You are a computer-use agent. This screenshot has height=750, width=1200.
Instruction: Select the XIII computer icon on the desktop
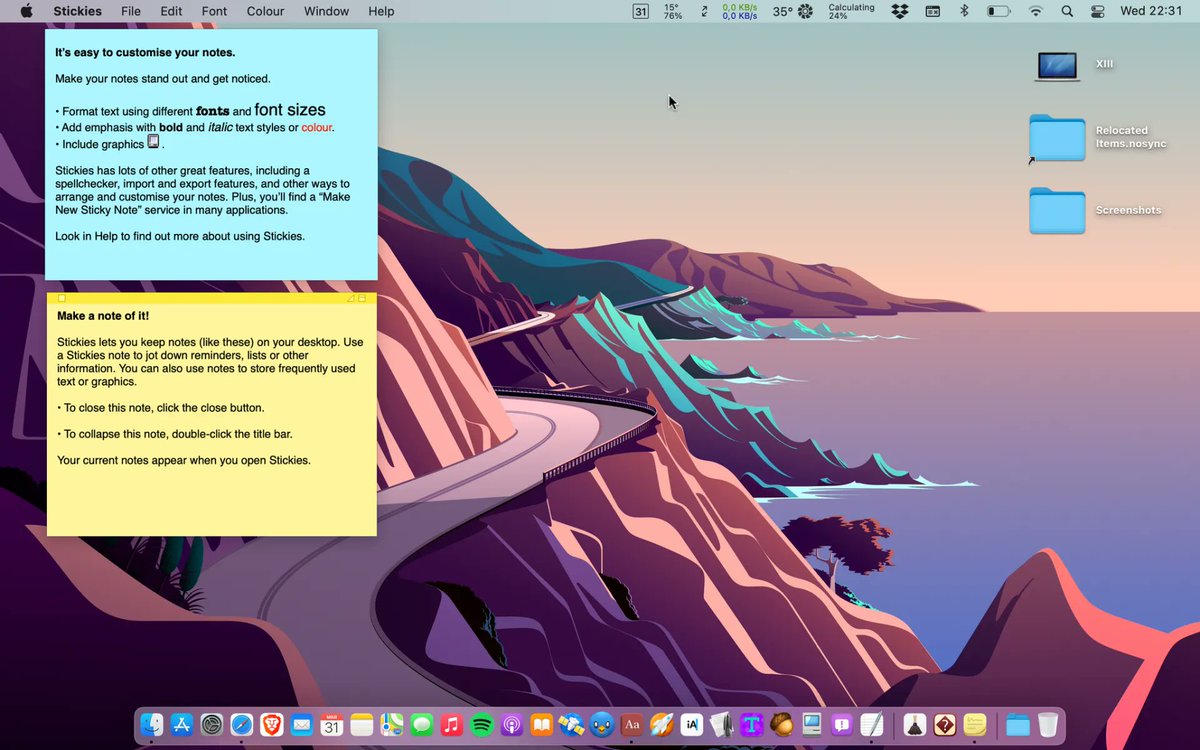1057,64
